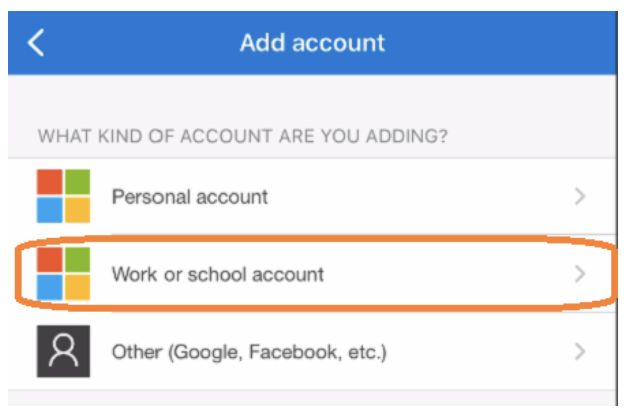
Task: Click the 'What kind of account' section heading
Action: click(242, 135)
